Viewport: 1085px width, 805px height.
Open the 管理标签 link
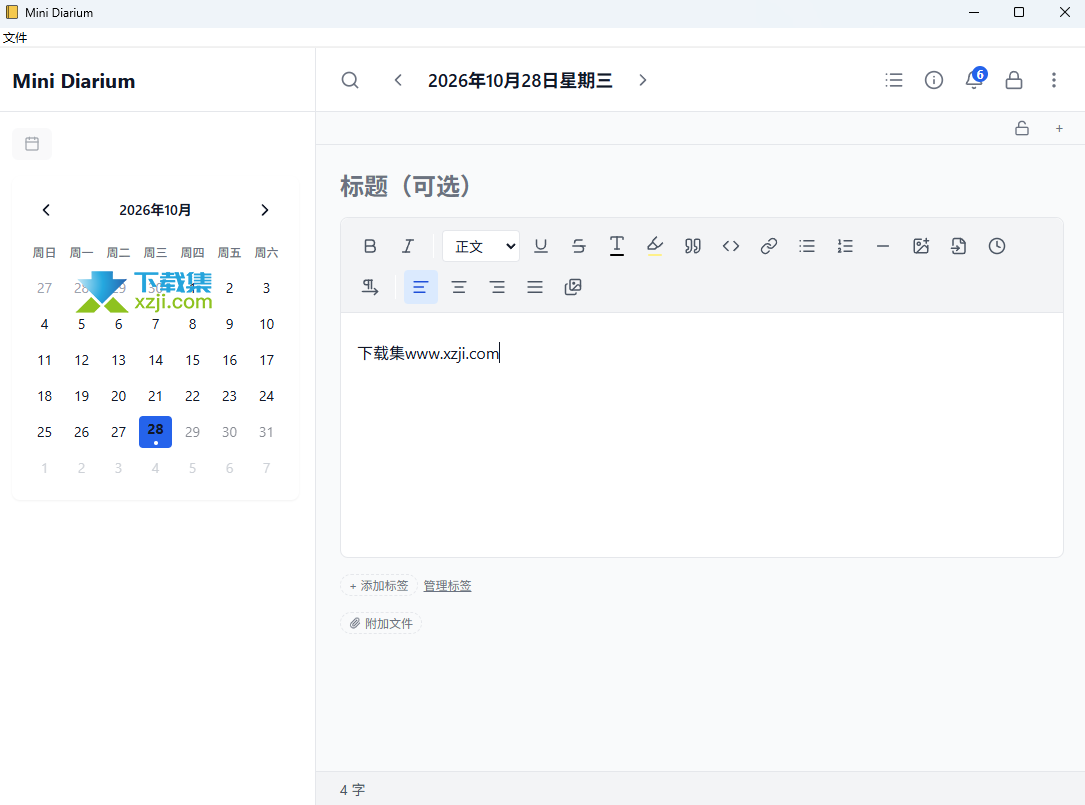[x=448, y=586]
